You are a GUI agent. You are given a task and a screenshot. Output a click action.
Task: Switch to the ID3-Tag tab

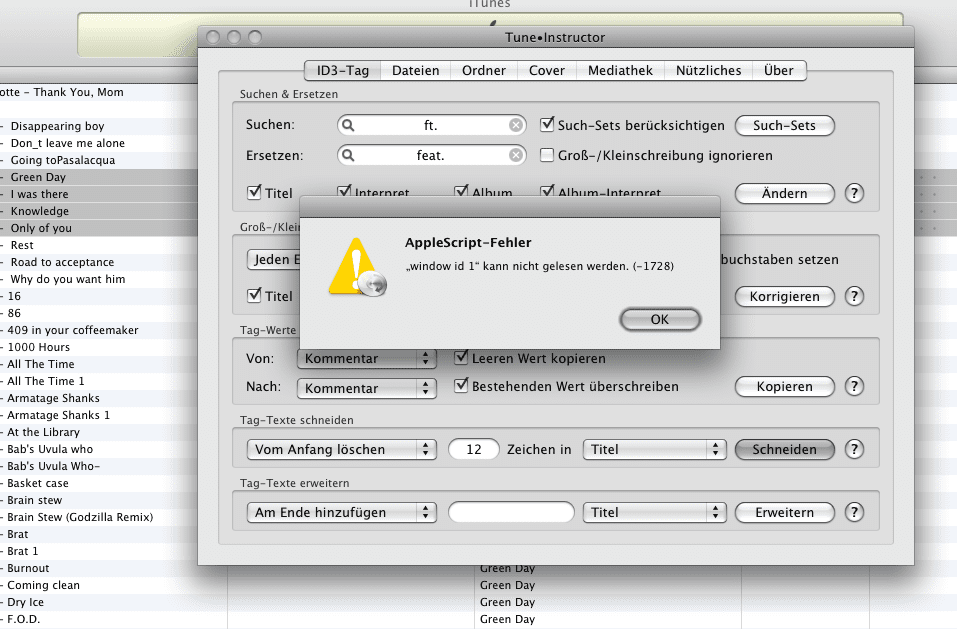pyautogui.click(x=342, y=71)
